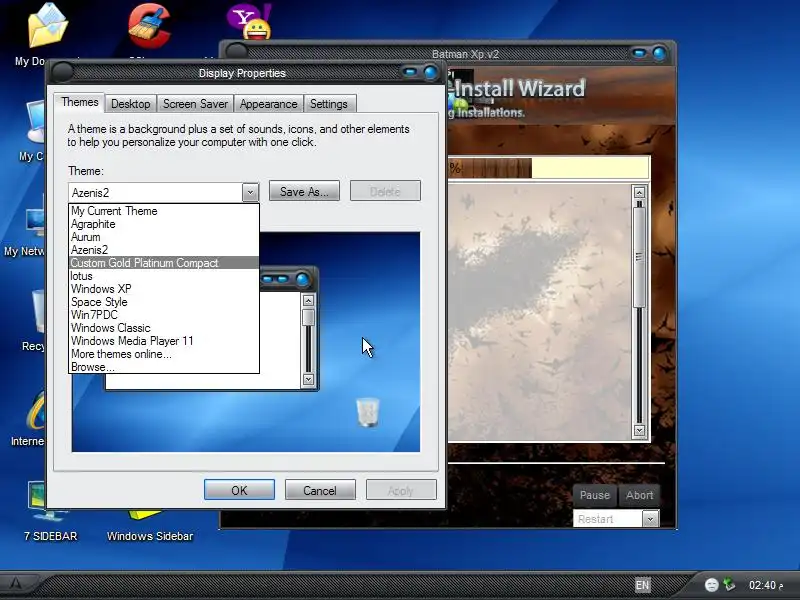Click Display Properties title bar orb icon
This screenshot has width=800, height=600.
pos(62,72)
